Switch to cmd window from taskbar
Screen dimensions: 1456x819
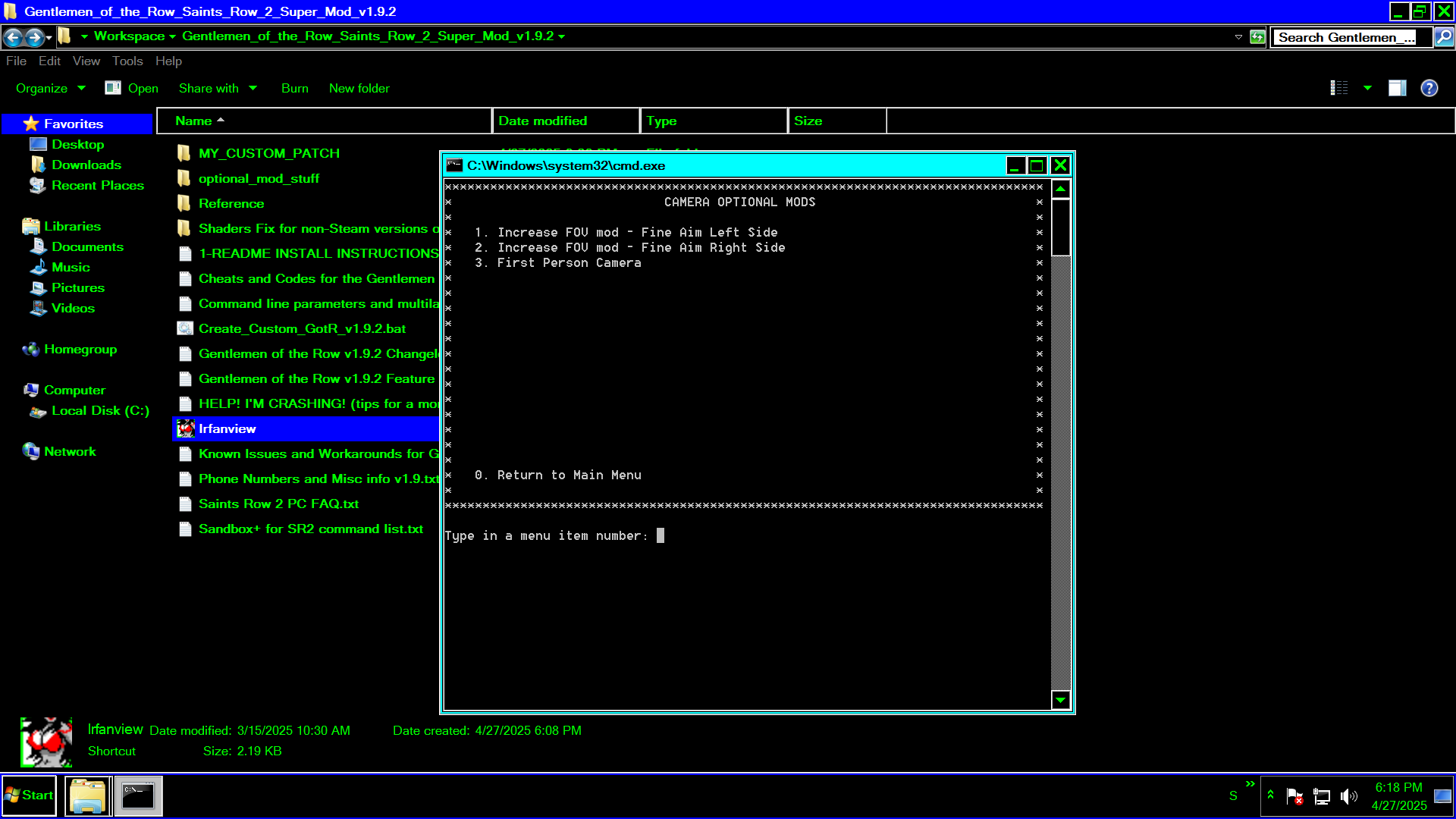138,796
